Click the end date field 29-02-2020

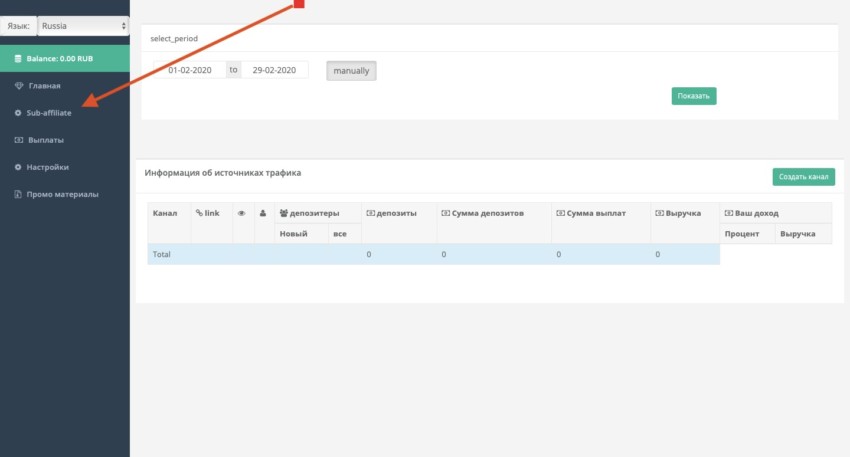(274, 70)
